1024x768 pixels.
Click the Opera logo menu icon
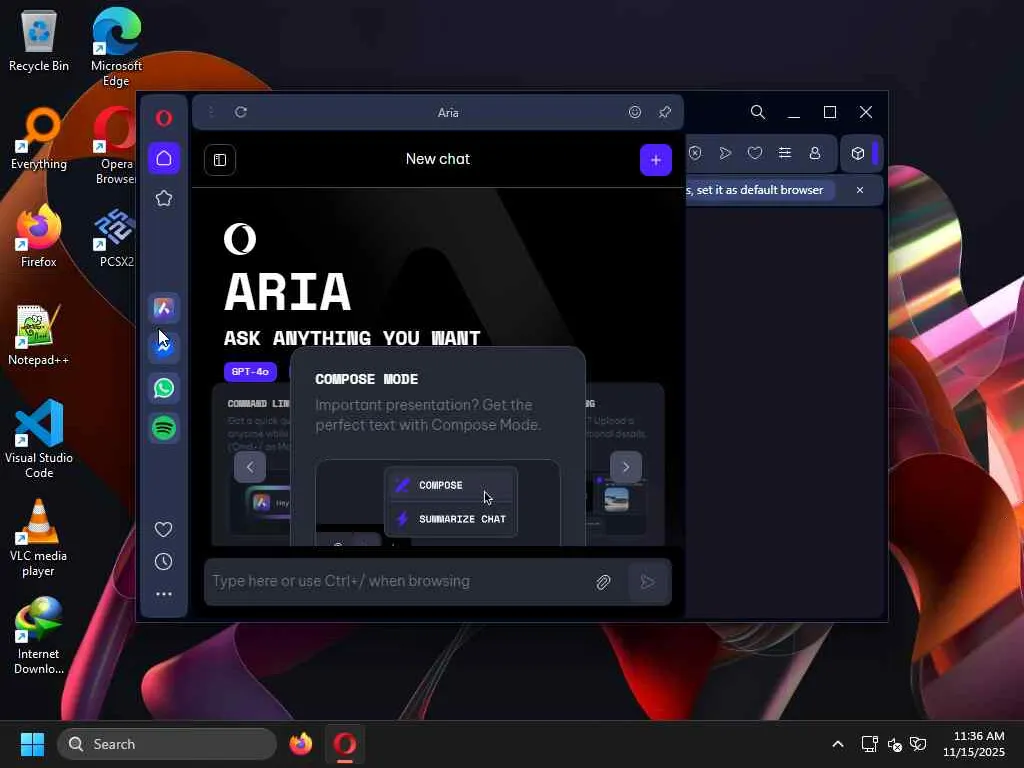point(163,118)
